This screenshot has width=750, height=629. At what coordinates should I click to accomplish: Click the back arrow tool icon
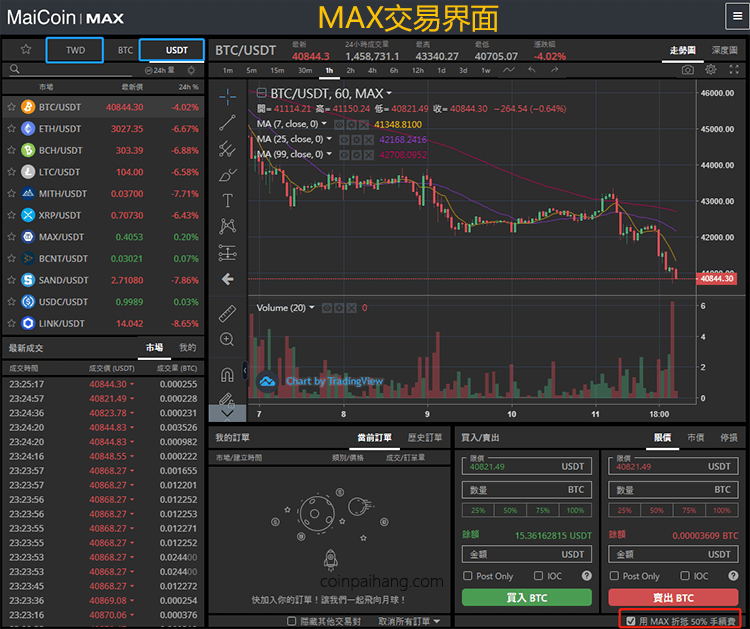228,279
